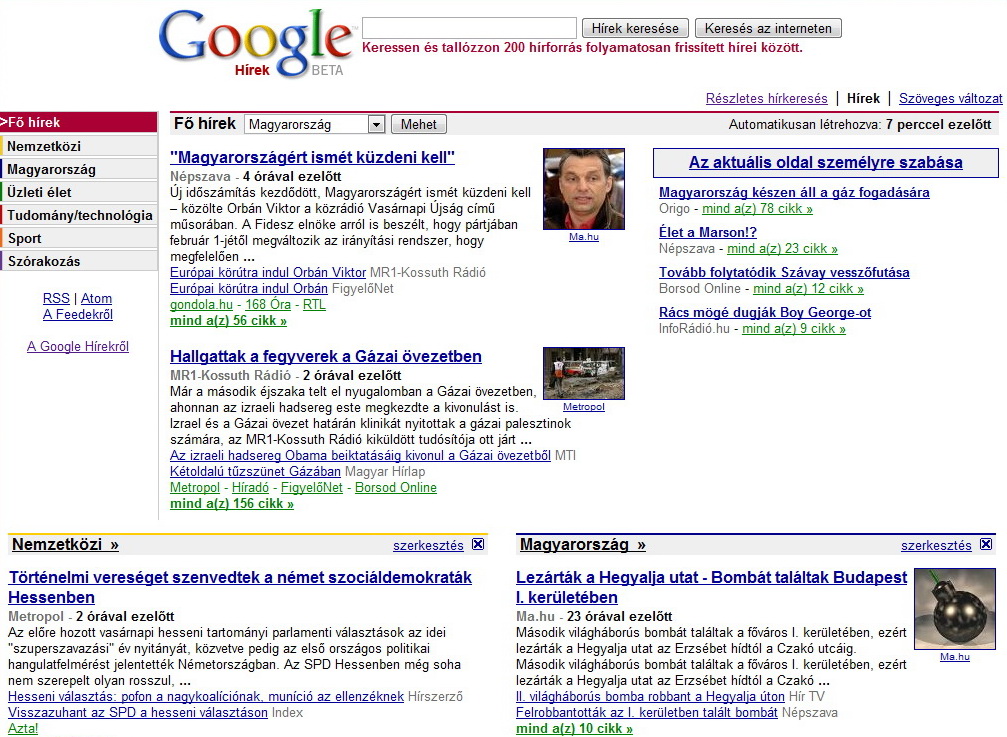Open the Orbán Viktor photo thumbnail

point(584,189)
